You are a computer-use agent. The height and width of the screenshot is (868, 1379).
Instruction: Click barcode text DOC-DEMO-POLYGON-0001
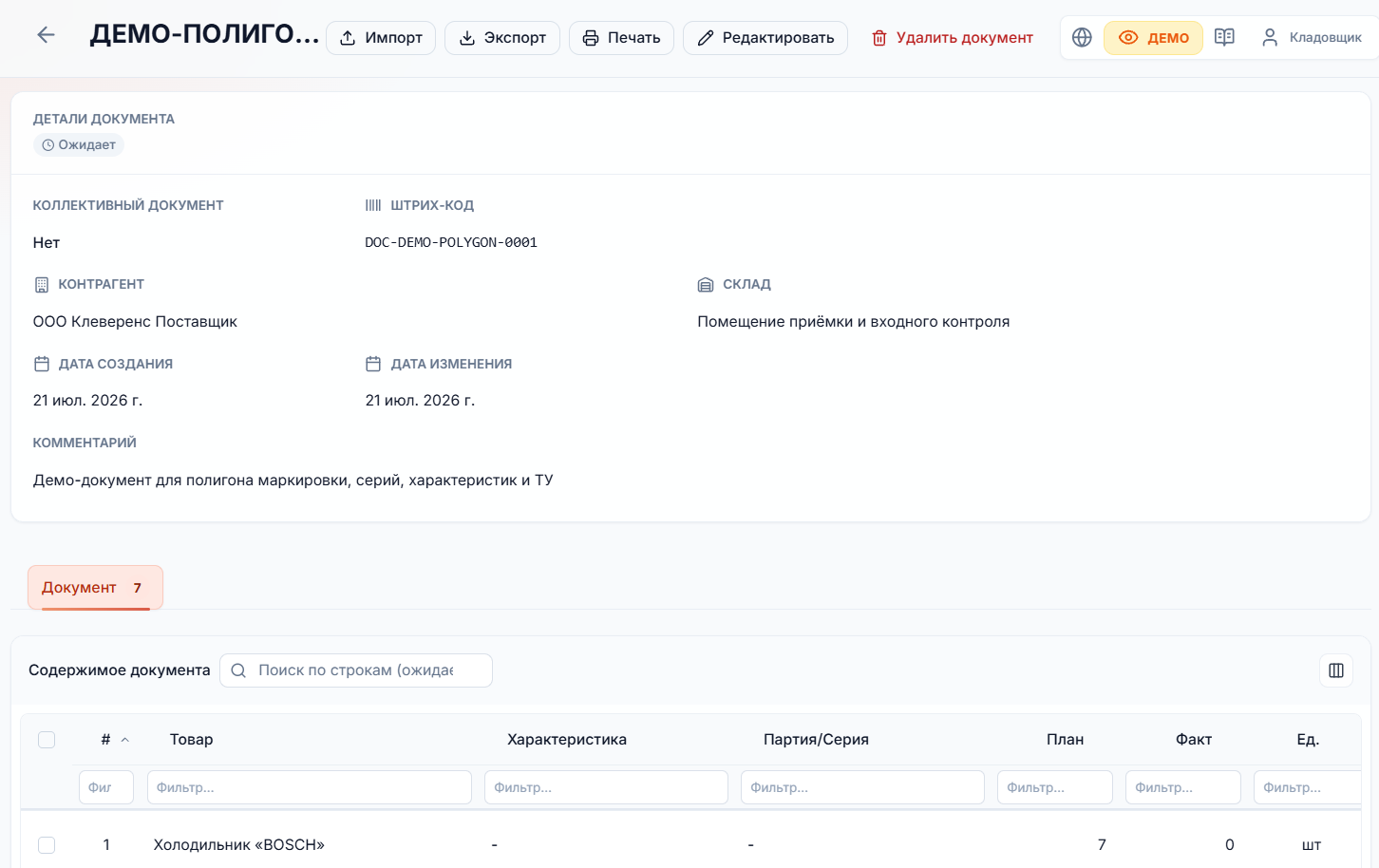pyautogui.click(x=451, y=242)
